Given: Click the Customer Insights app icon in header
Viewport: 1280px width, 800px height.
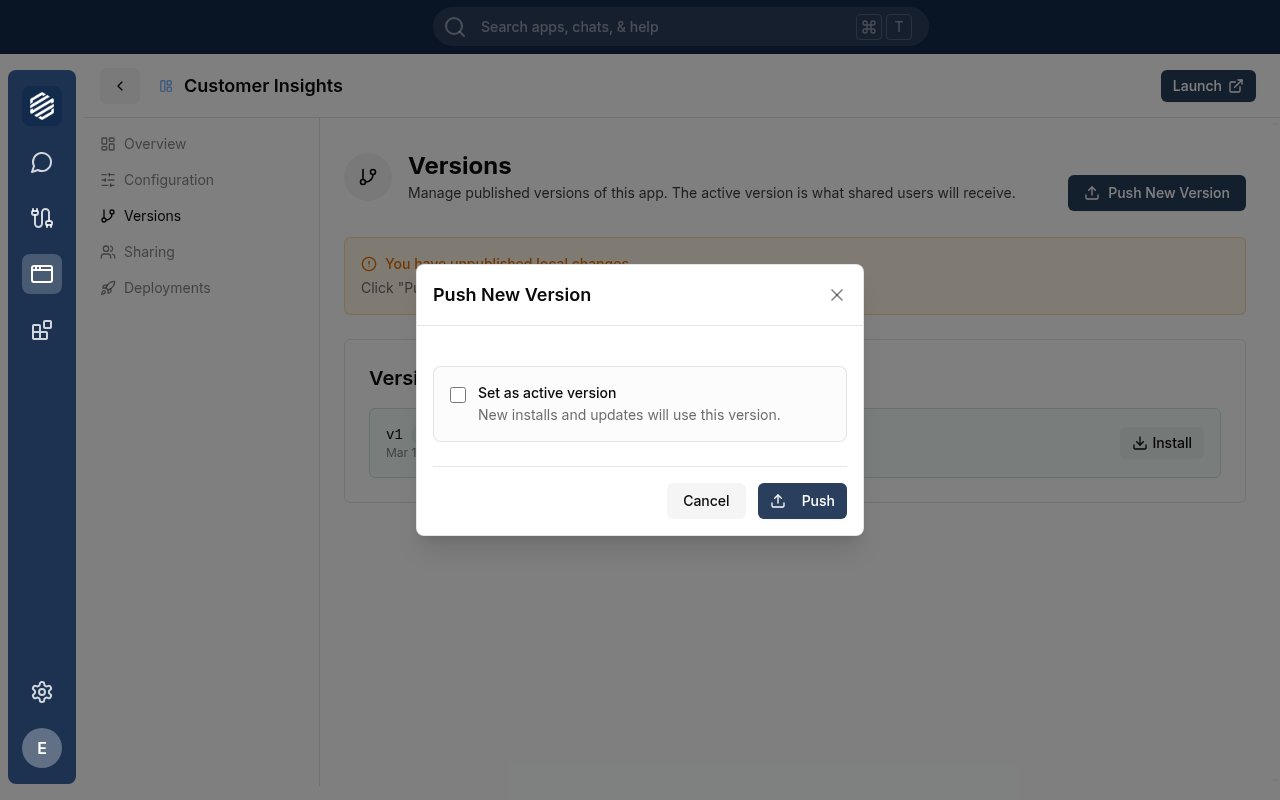Looking at the screenshot, I should tap(166, 86).
